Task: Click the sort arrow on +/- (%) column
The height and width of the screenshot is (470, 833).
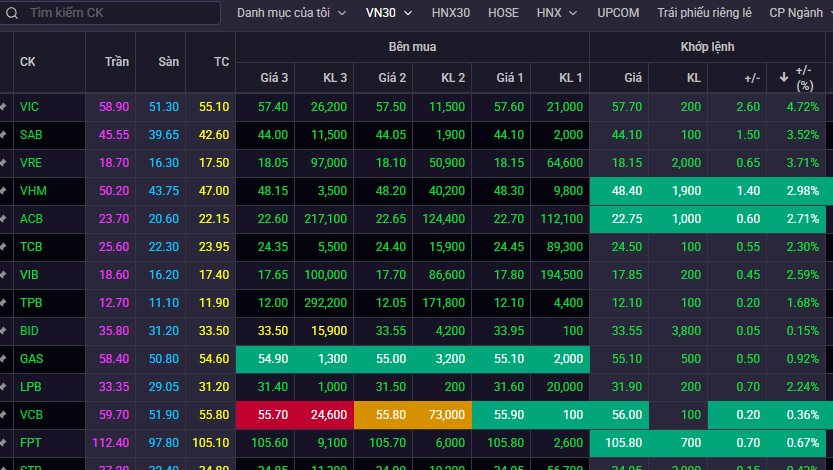Action: pos(783,78)
